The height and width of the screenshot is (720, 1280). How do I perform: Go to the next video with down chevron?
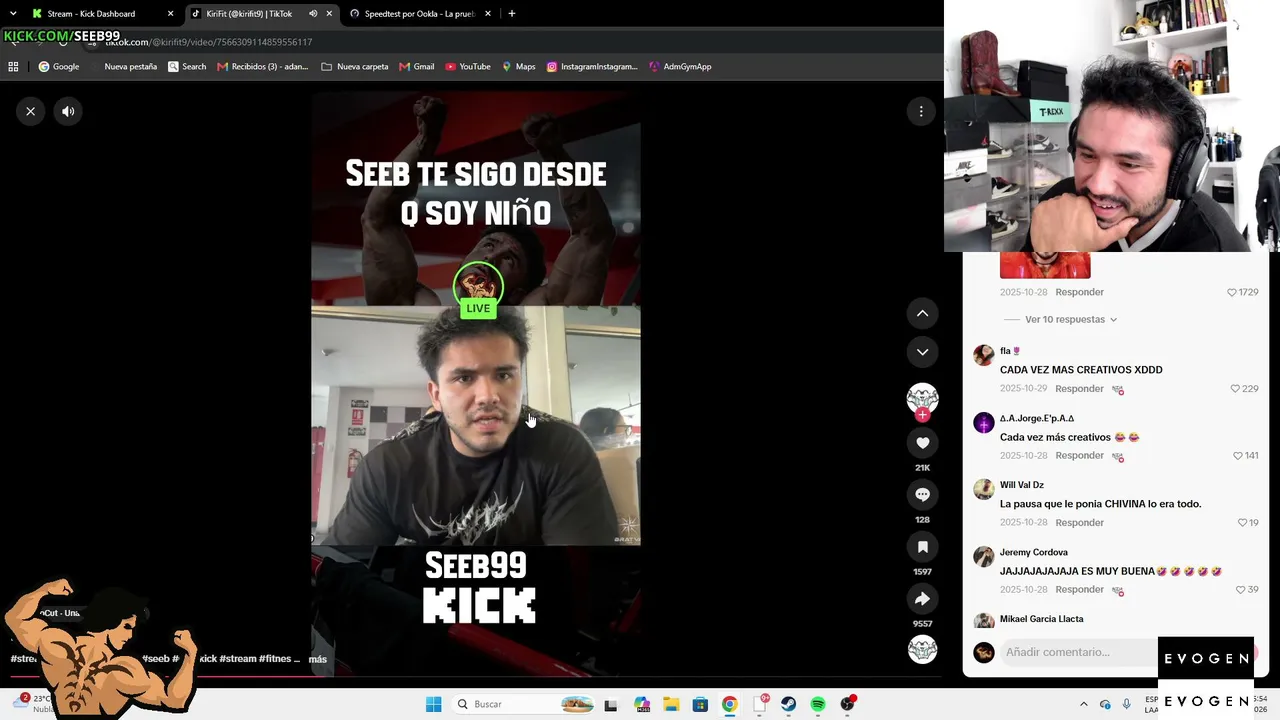pos(922,352)
